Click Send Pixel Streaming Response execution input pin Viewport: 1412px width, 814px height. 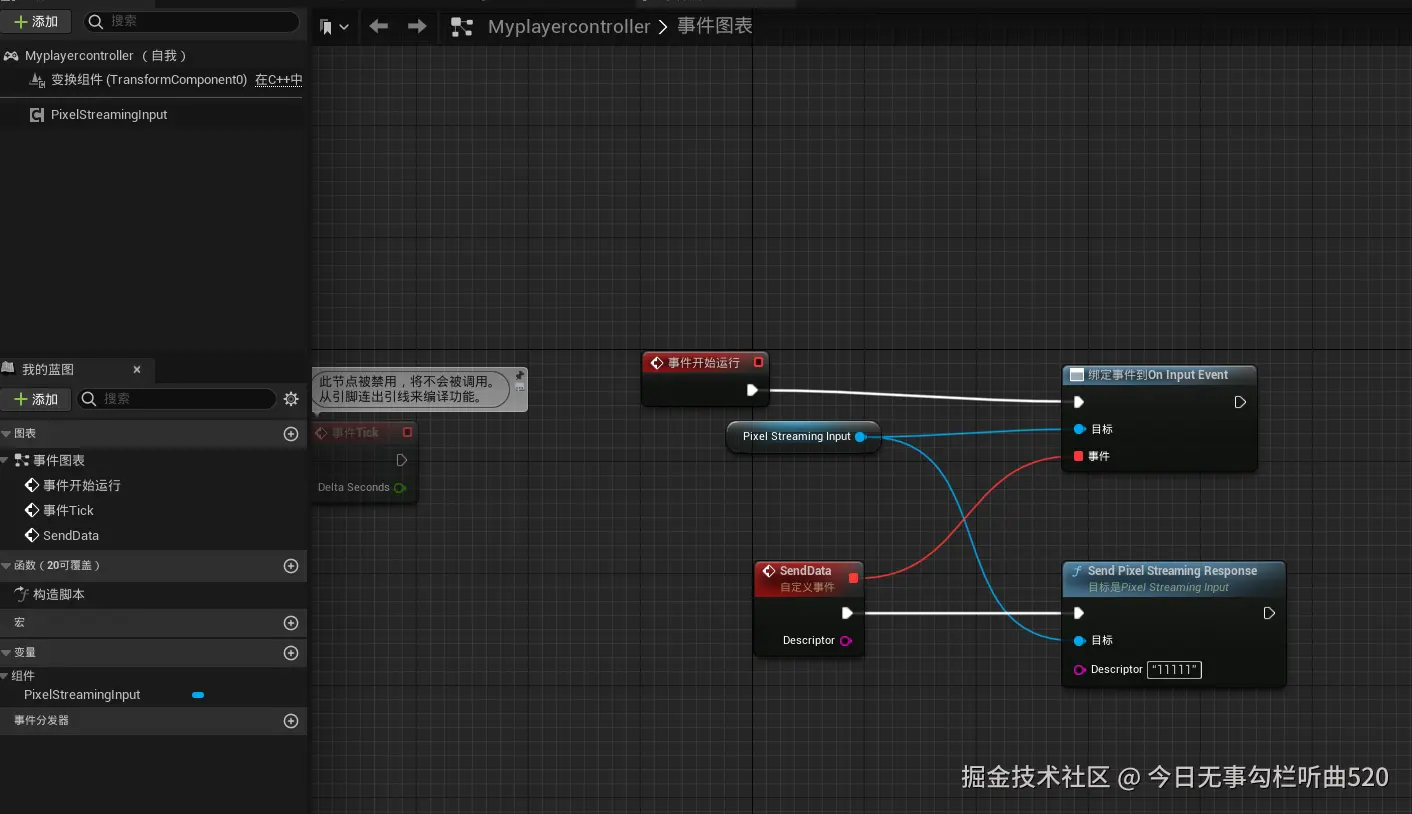1079,613
